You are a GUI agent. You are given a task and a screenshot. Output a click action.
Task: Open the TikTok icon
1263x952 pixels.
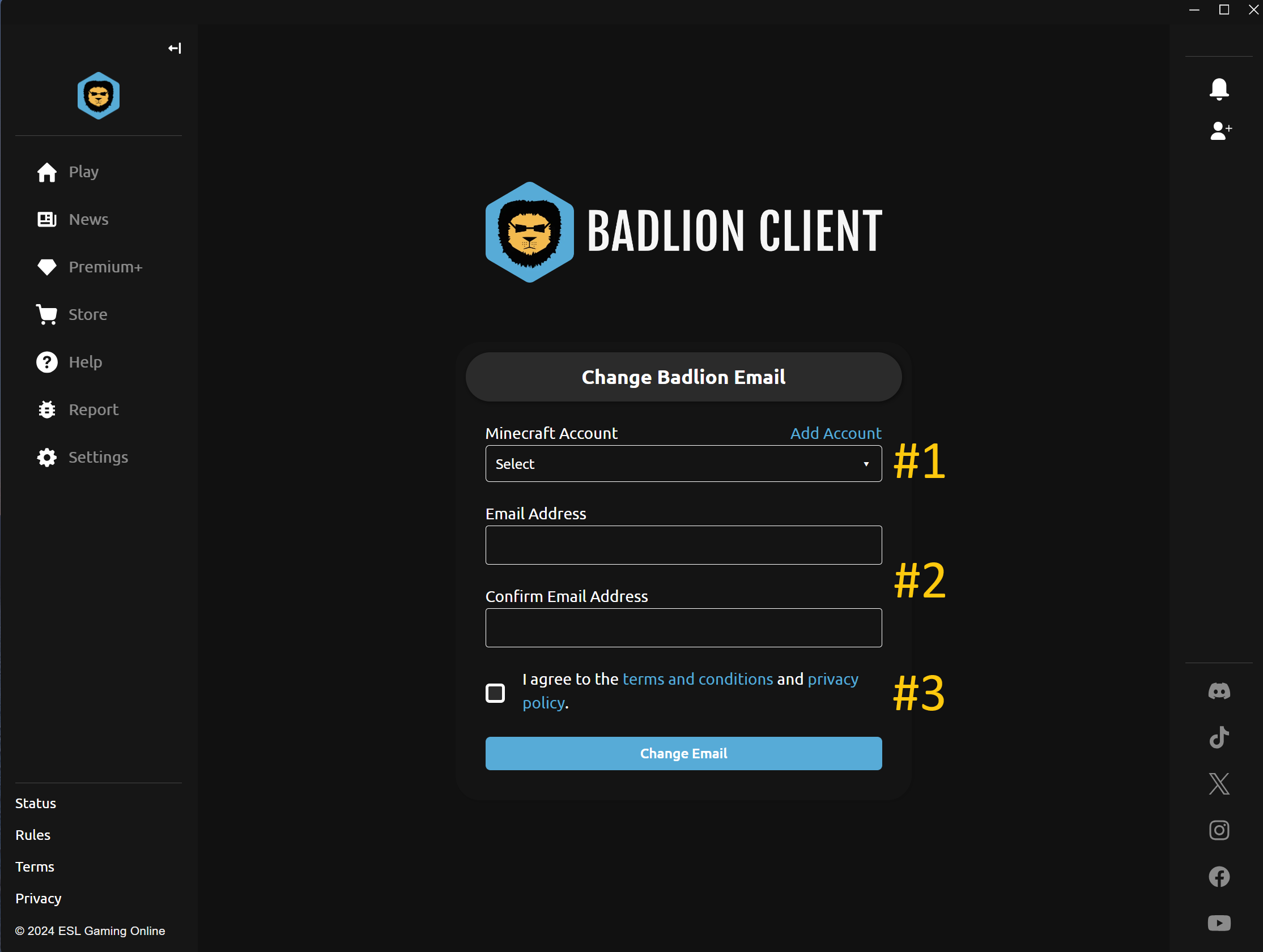(x=1219, y=737)
